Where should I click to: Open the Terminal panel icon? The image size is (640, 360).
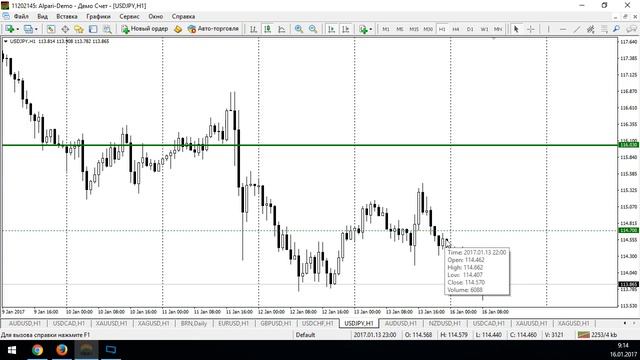93,29
